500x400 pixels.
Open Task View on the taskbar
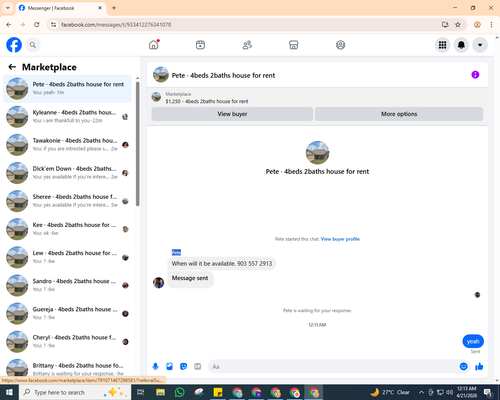point(141,392)
